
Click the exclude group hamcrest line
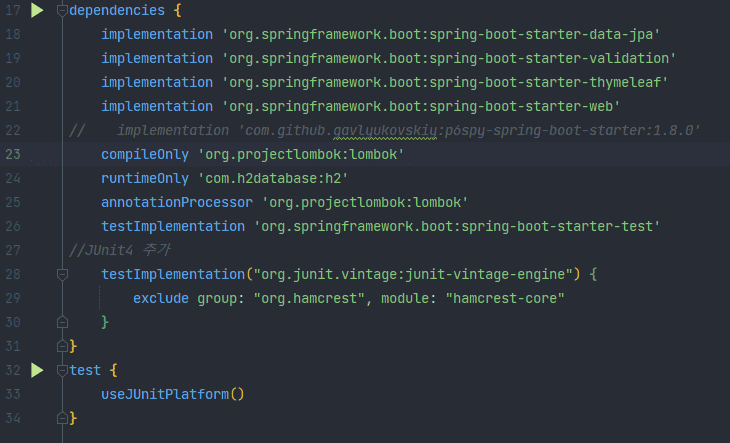tap(349, 298)
